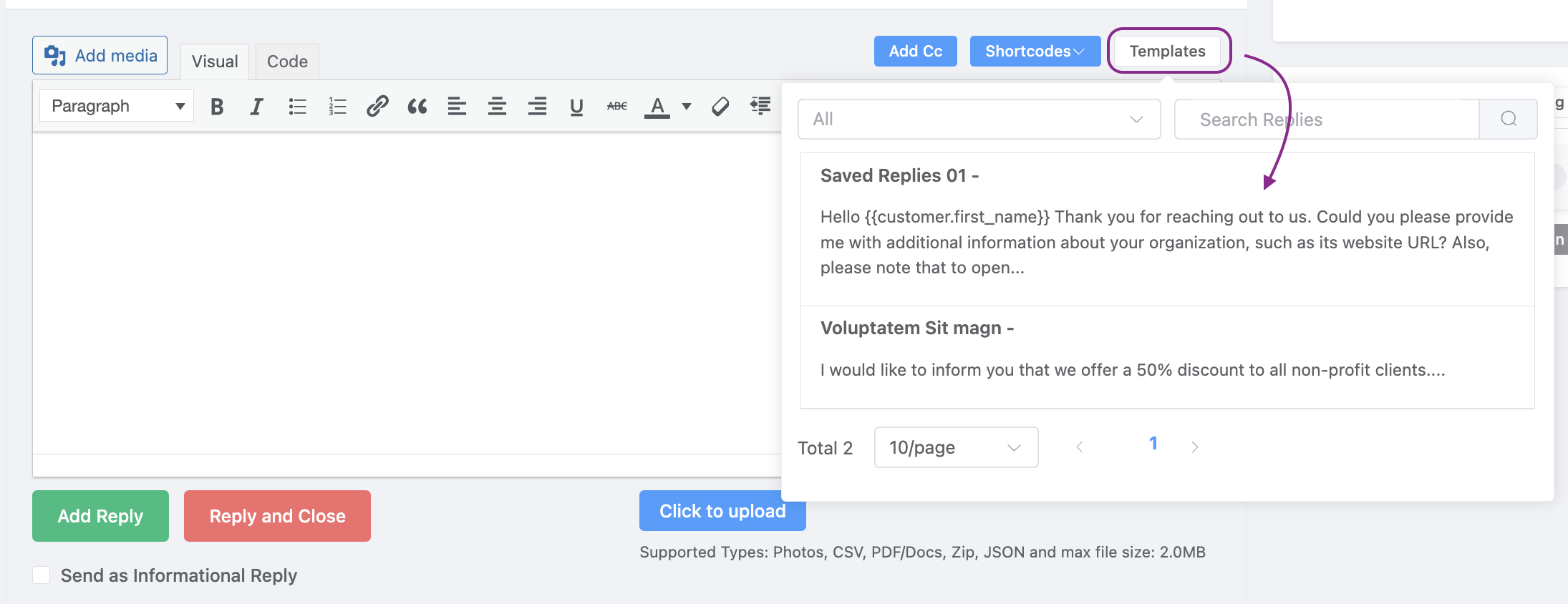1568x604 pixels.
Task: Click the Add Cc button
Action: [x=916, y=52]
